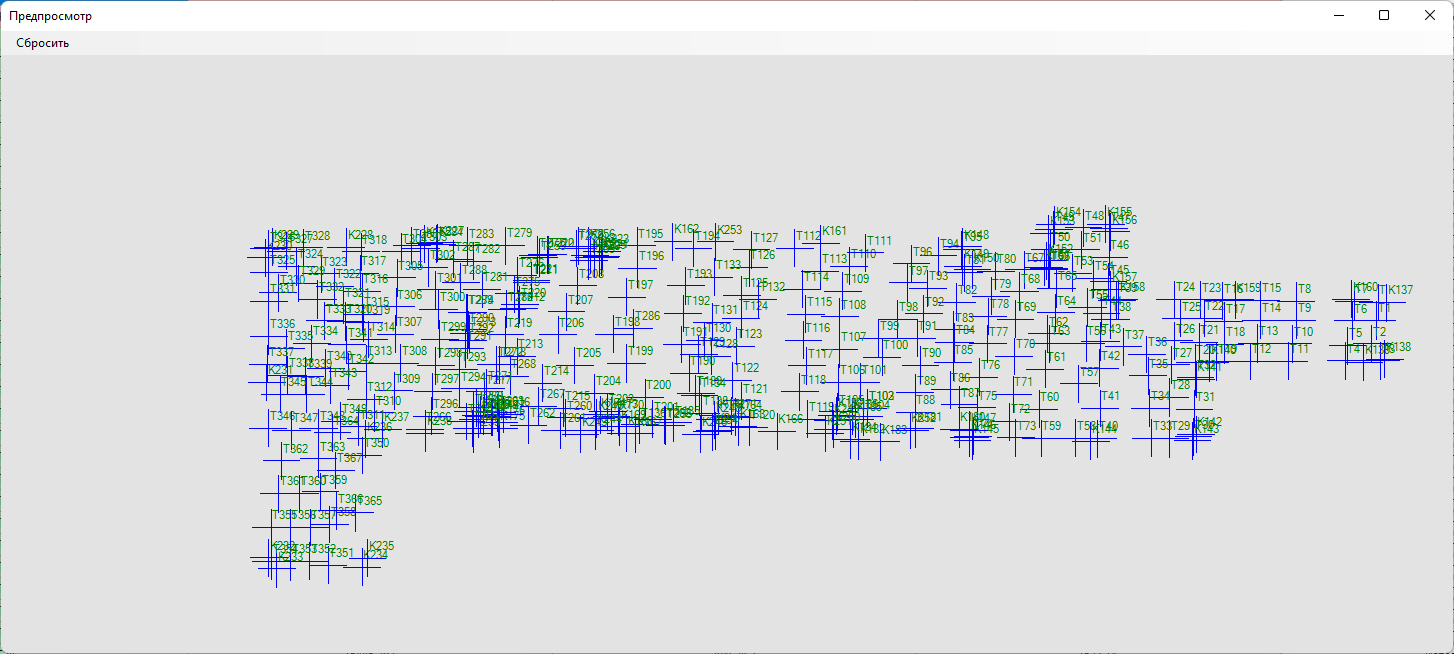
Task: Select the T96 marker label
Action: [x=923, y=252]
